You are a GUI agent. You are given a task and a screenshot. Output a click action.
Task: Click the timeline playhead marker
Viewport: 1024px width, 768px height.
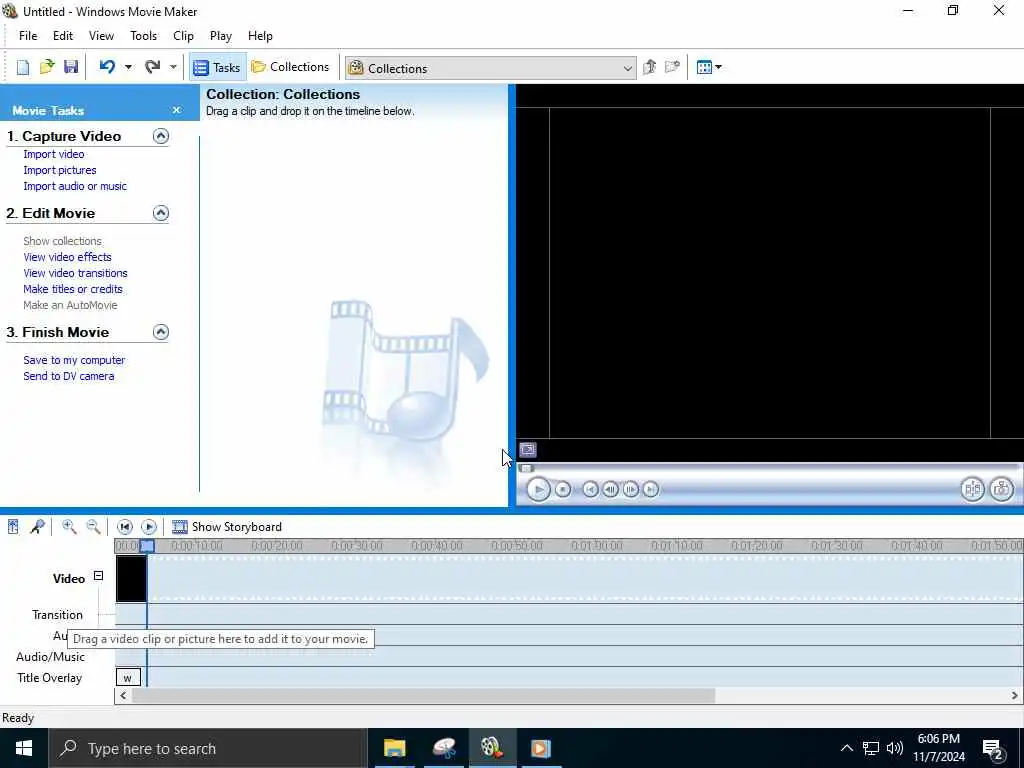(148, 546)
